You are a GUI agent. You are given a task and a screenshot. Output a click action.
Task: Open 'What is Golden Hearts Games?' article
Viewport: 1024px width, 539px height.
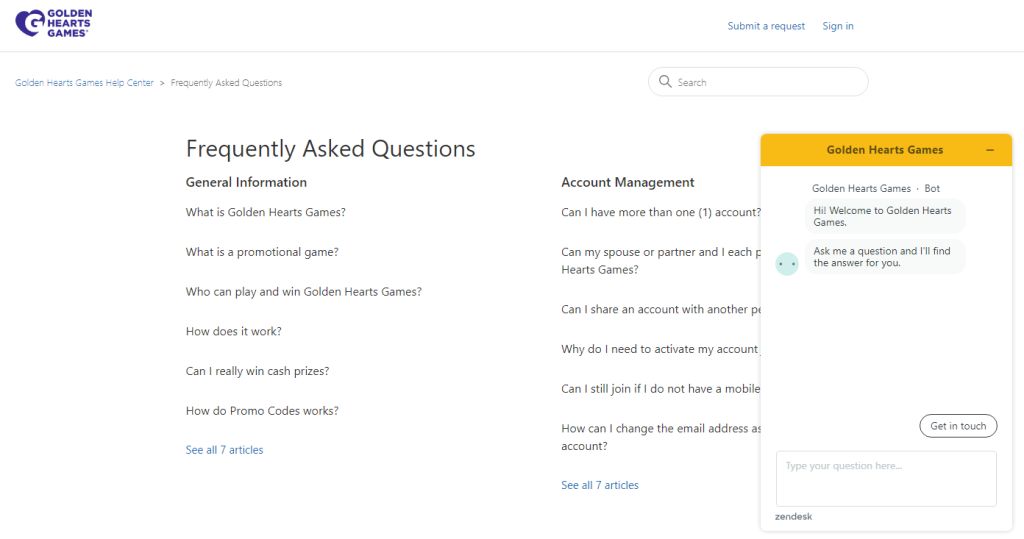point(265,212)
